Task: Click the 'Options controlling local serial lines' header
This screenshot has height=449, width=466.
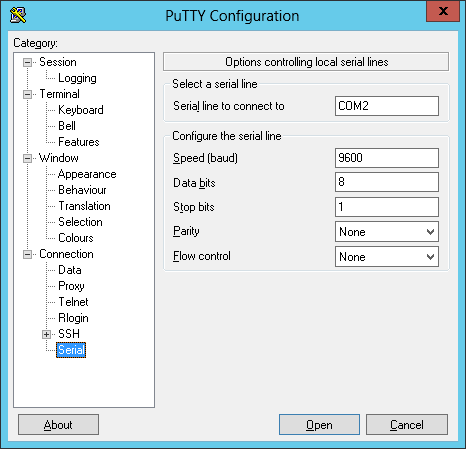Action: coord(306,62)
